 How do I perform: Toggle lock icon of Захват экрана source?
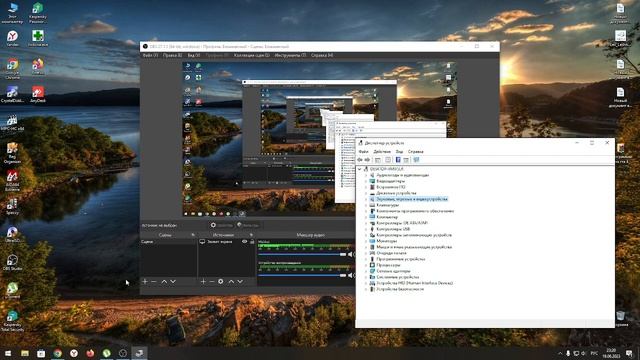coord(252,242)
